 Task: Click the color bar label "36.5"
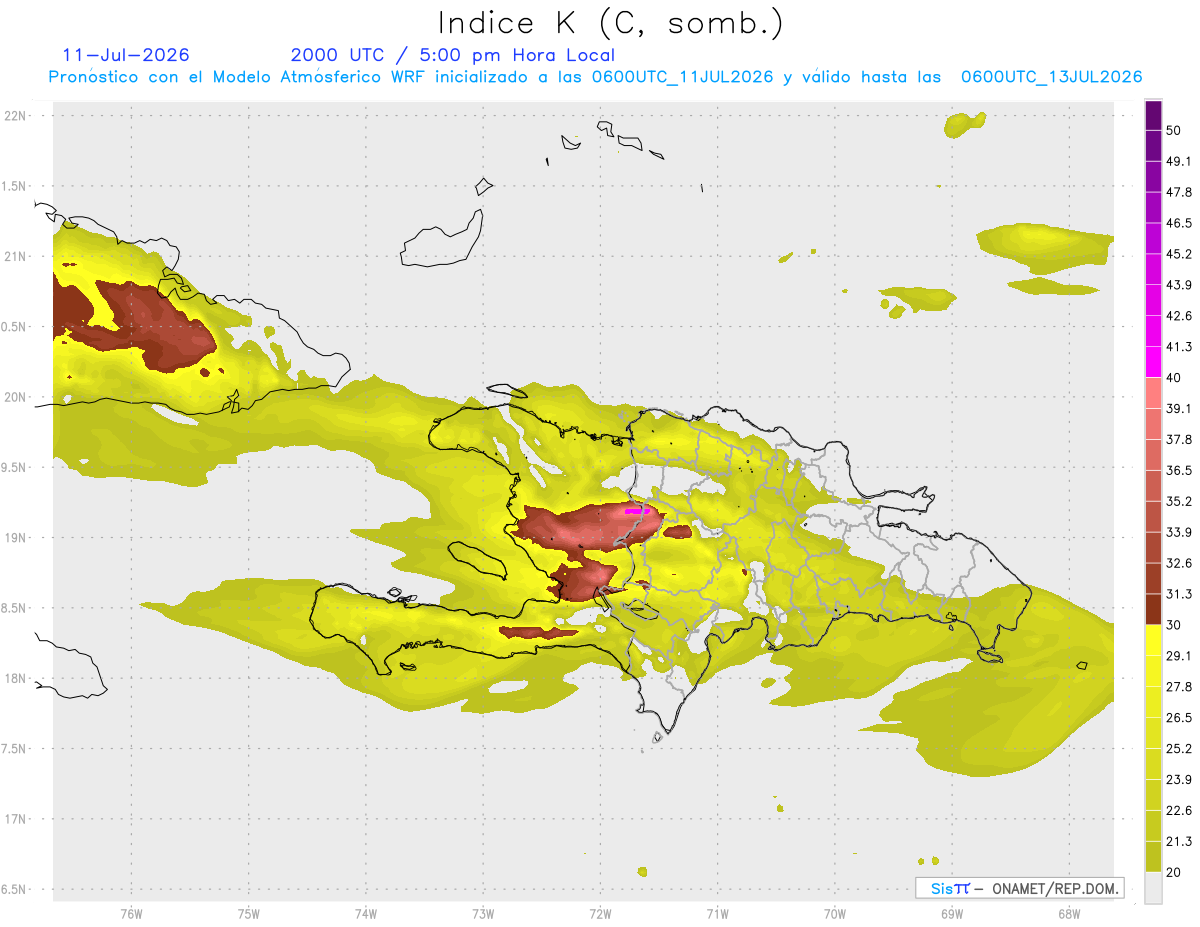(1179, 470)
